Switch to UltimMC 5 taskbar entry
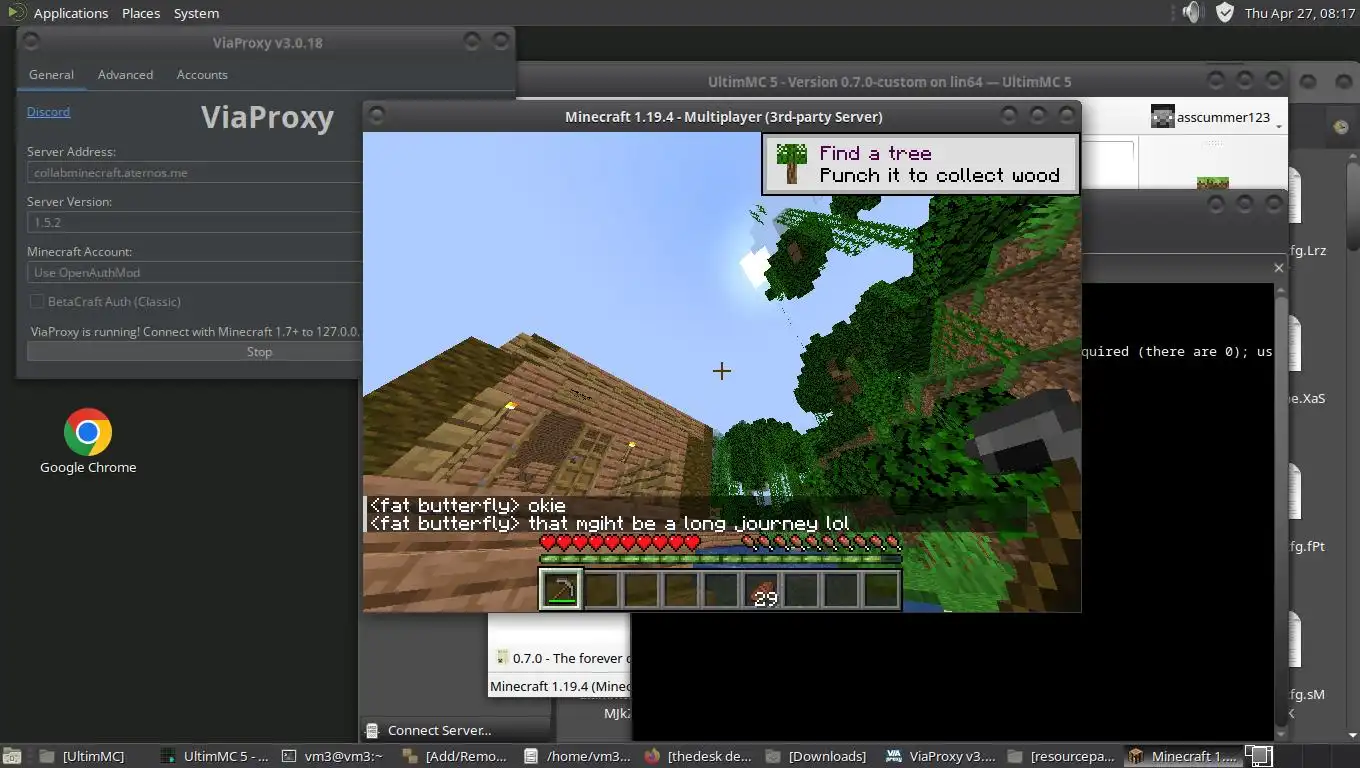 pos(214,756)
